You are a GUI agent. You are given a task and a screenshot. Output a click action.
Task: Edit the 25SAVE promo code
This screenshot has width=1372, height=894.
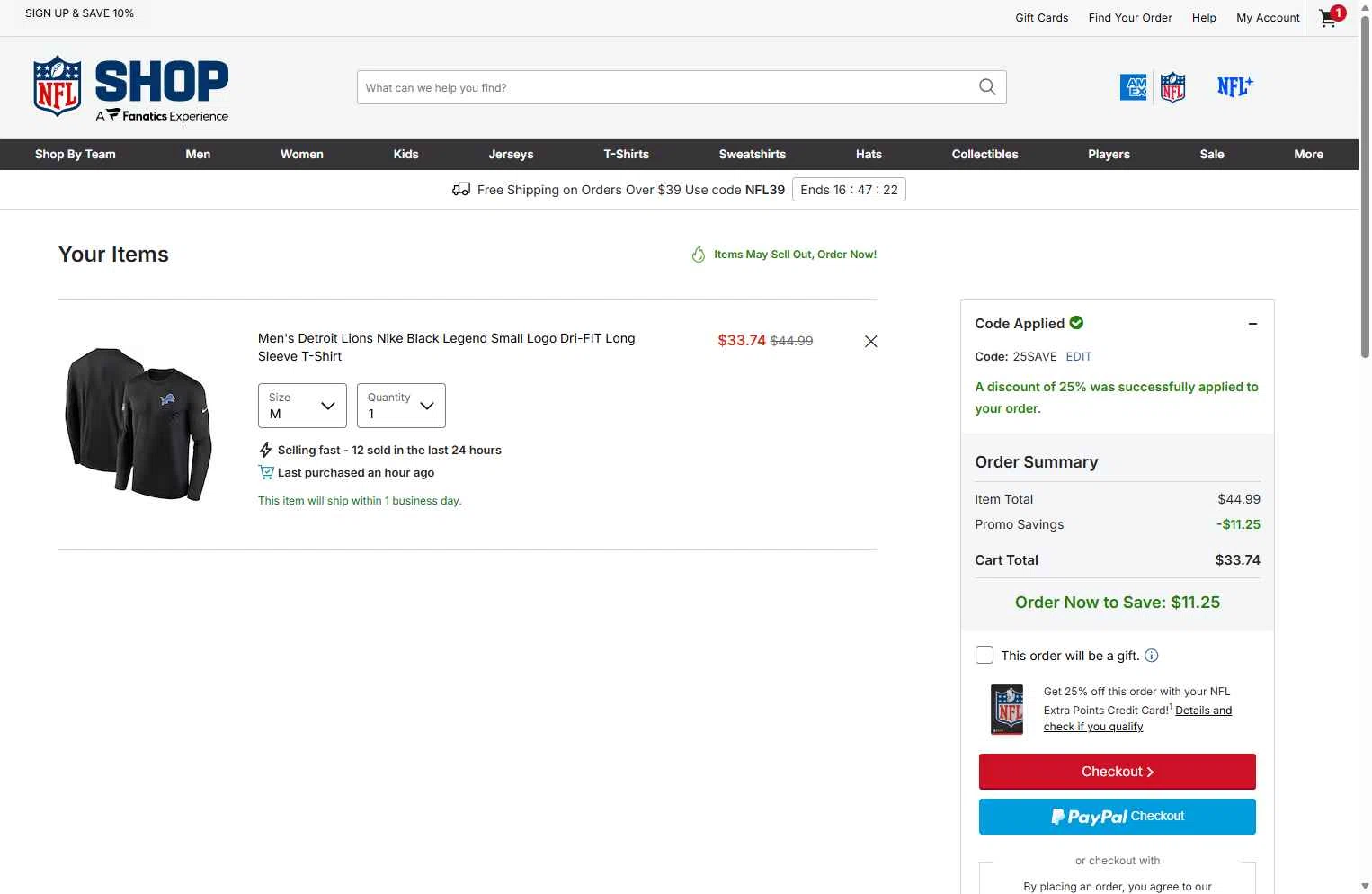(1079, 356)
